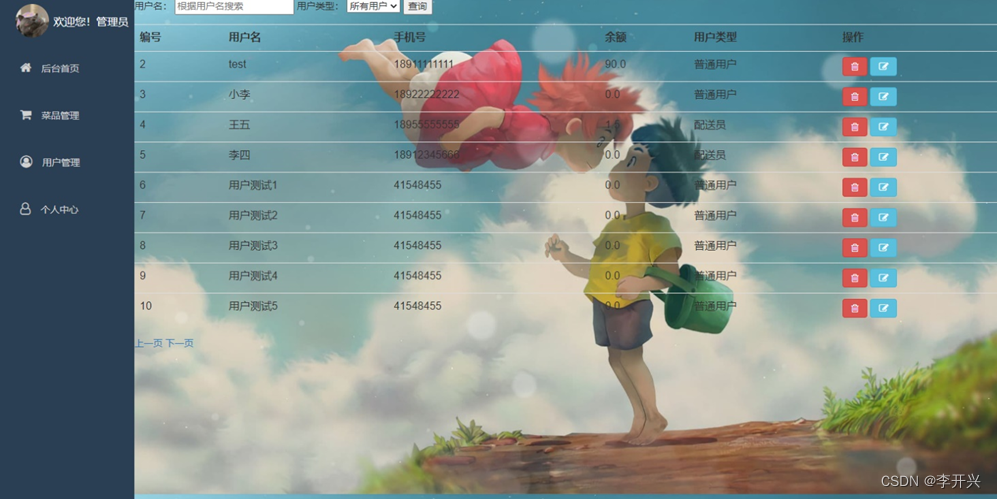The width and height of the screenshot is (997, 499).
Task: Click the person icon beside 个人中心
Action: tap(25, 208)
